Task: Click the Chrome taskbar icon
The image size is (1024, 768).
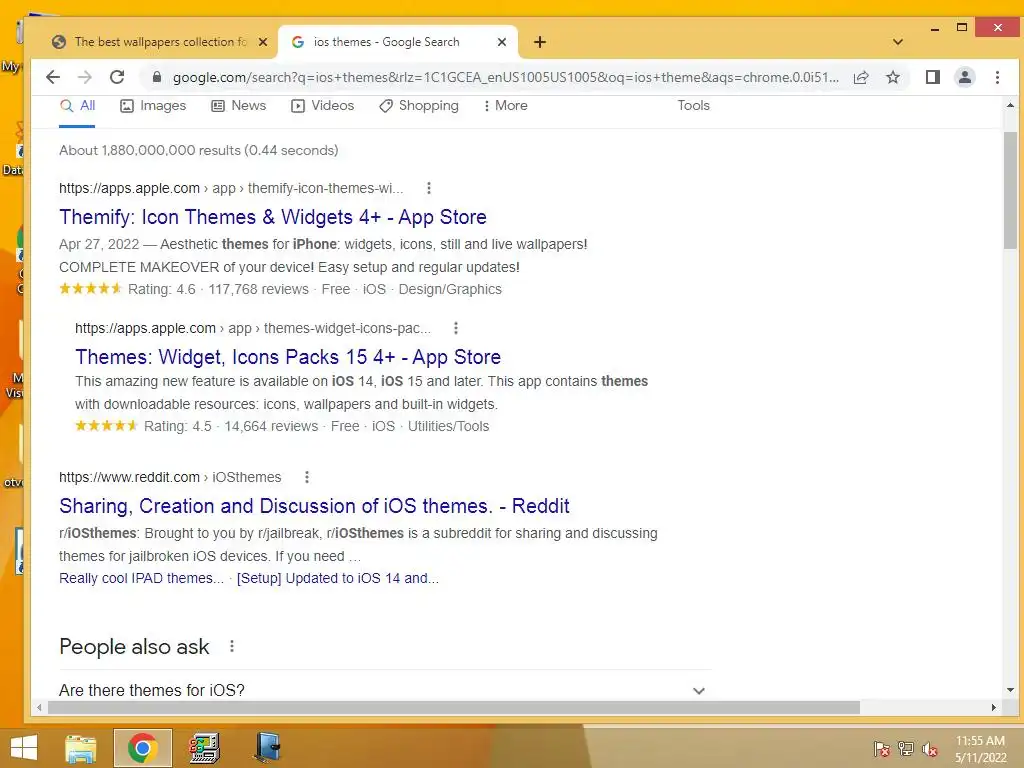Action: point(142,748)
